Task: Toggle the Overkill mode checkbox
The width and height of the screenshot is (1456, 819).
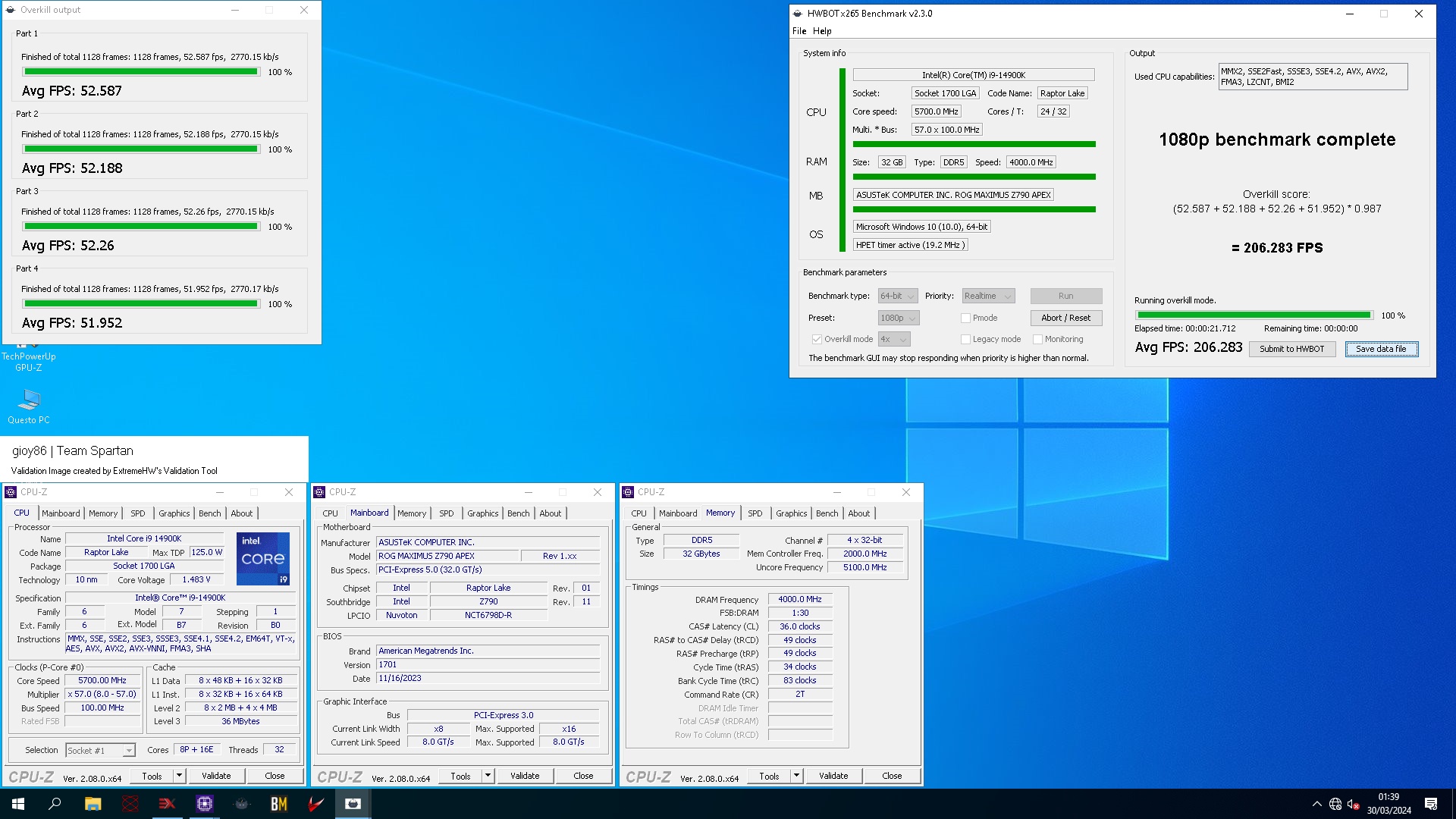Action: click(817, 339)
